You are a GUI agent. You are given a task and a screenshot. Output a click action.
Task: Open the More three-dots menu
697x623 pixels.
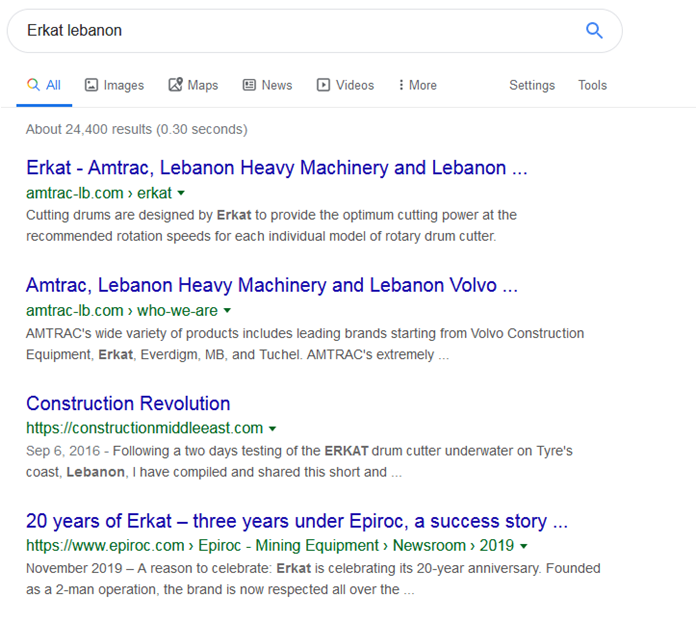401,85
